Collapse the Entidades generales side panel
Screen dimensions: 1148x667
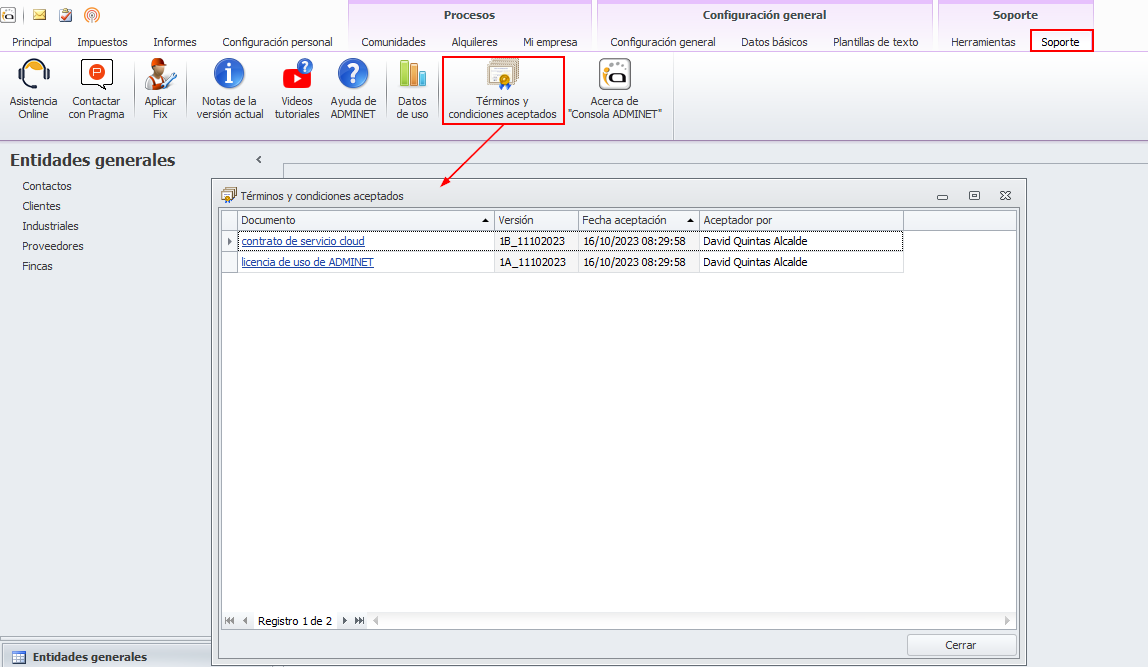258,160
